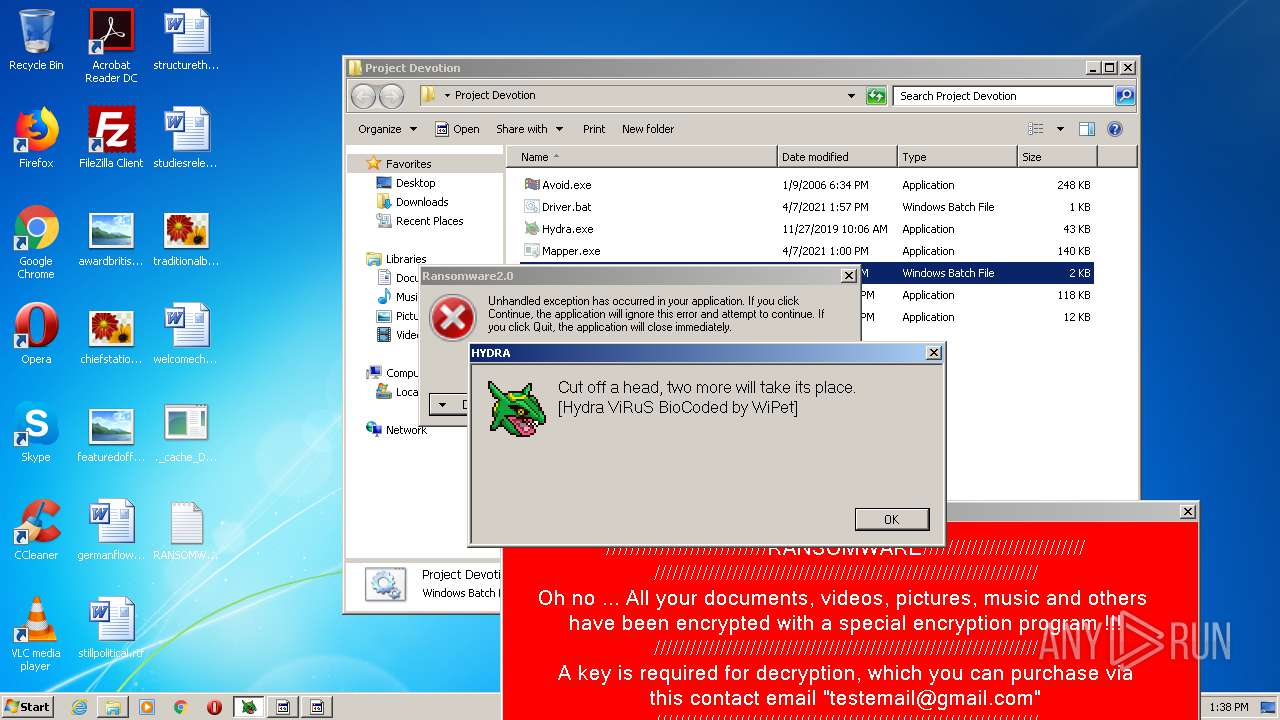Screen dimensions: 1280x720
Task: Refresh the Project Devotion folder view
Action: pos(876,96)
